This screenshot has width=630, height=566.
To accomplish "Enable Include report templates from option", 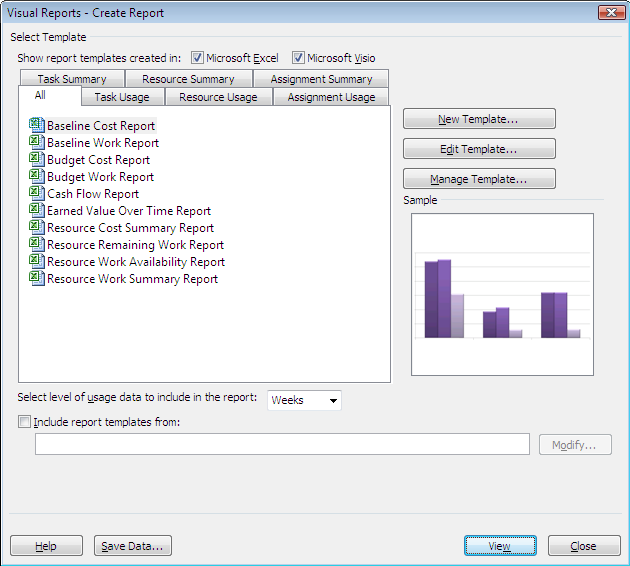I will pos(25,422).
